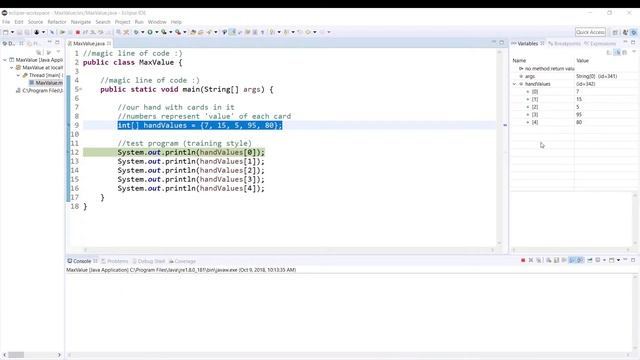Screen dimensions: 640x360
Task: Click the External Tools launch icon
Action: [x=178, y=32]
